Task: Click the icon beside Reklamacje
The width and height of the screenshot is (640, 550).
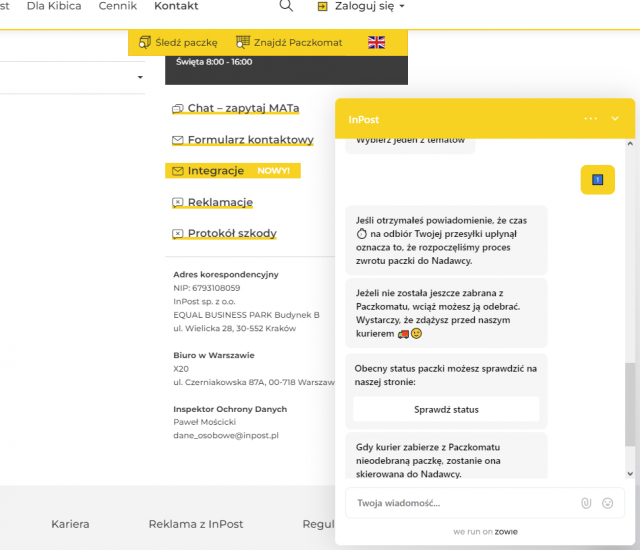Action: (x=178, y=202)
